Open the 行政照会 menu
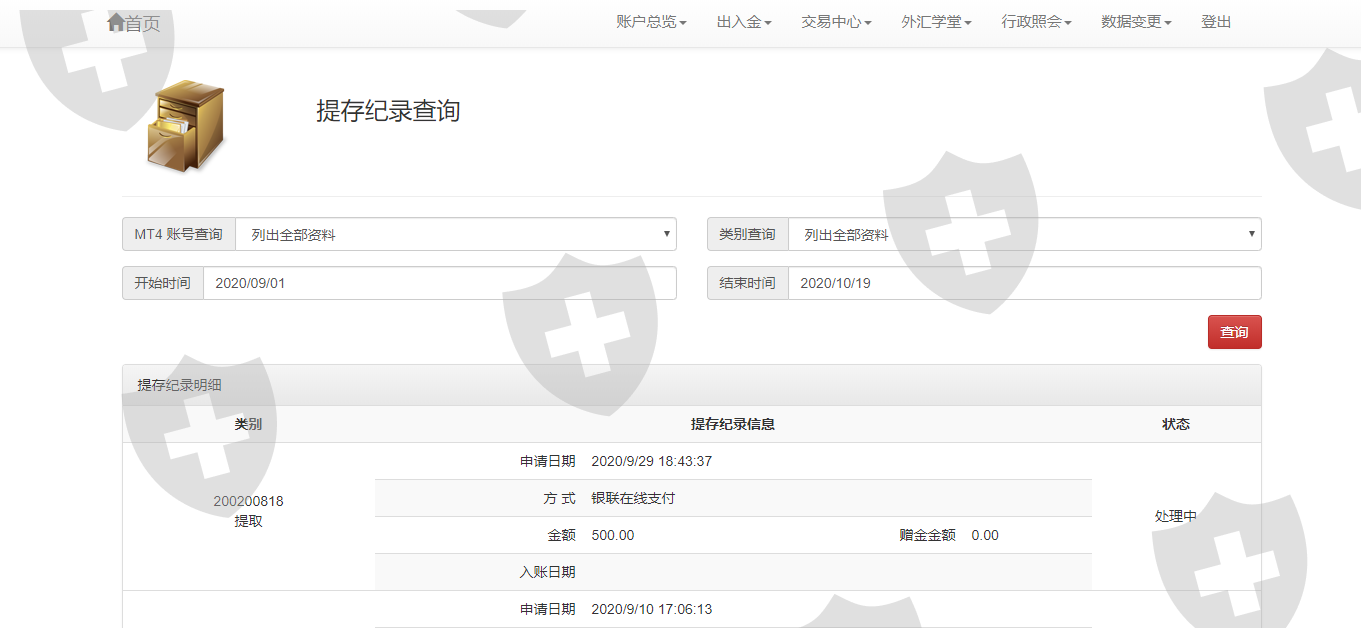Viewport: 1361px width, 628px height. pos(1036,22)
